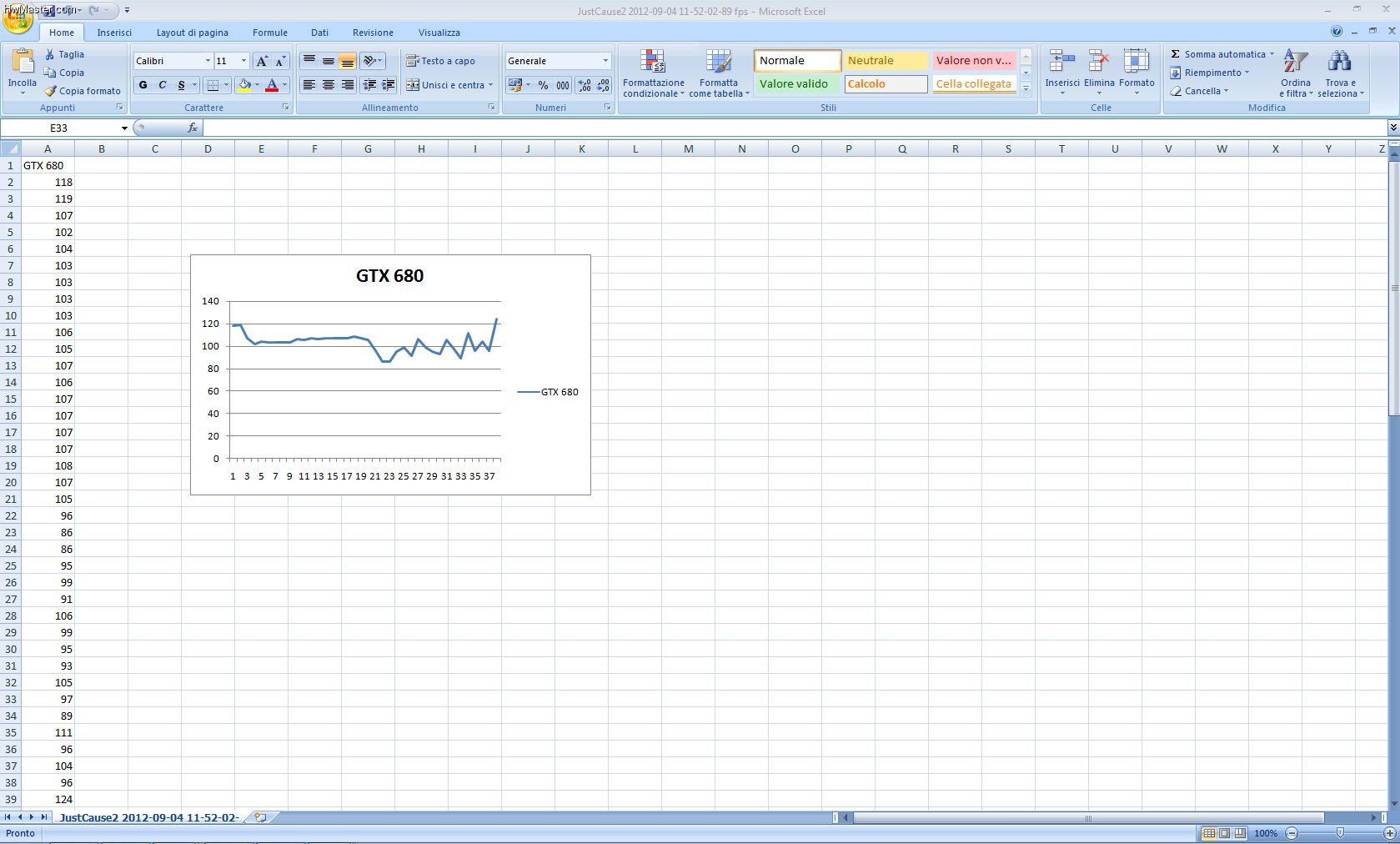Click Unisci e centra
Image resolution: width=1400 pixels, height=844 pixels.
click(445, 85)
